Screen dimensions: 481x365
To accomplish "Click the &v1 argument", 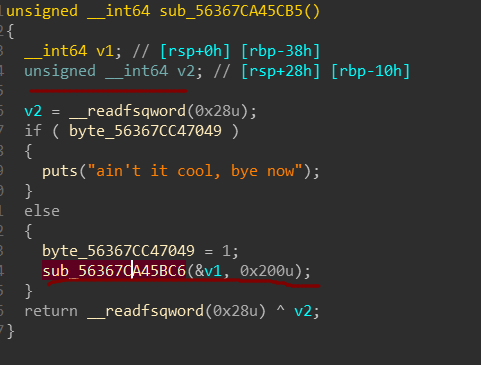I will [x=208, y=271].
